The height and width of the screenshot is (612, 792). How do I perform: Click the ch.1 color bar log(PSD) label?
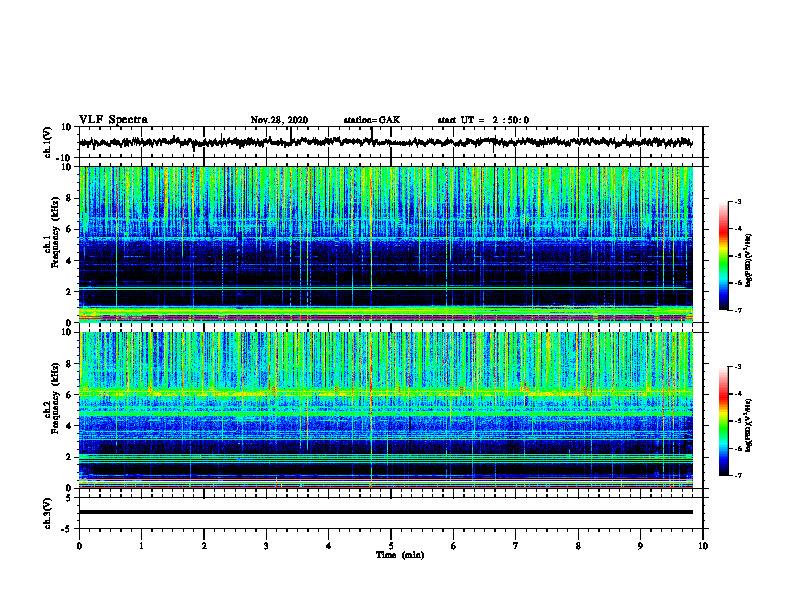click(x=749, y=260)
